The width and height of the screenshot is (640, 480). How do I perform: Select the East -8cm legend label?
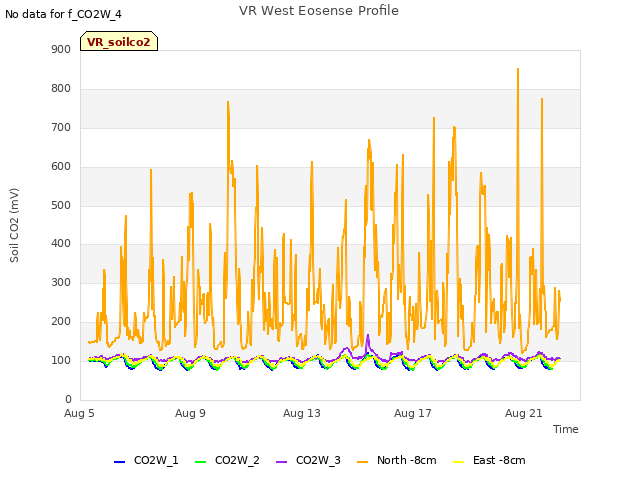499,460
